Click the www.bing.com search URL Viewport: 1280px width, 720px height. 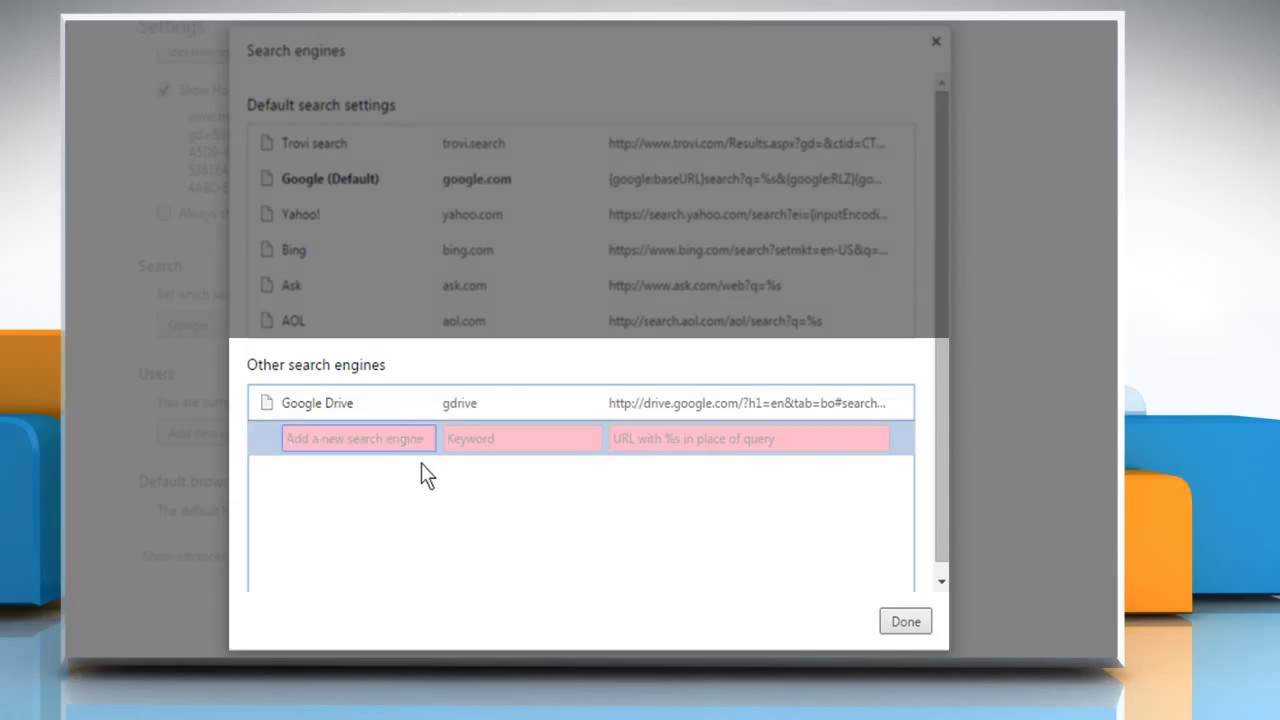[747, 250]
